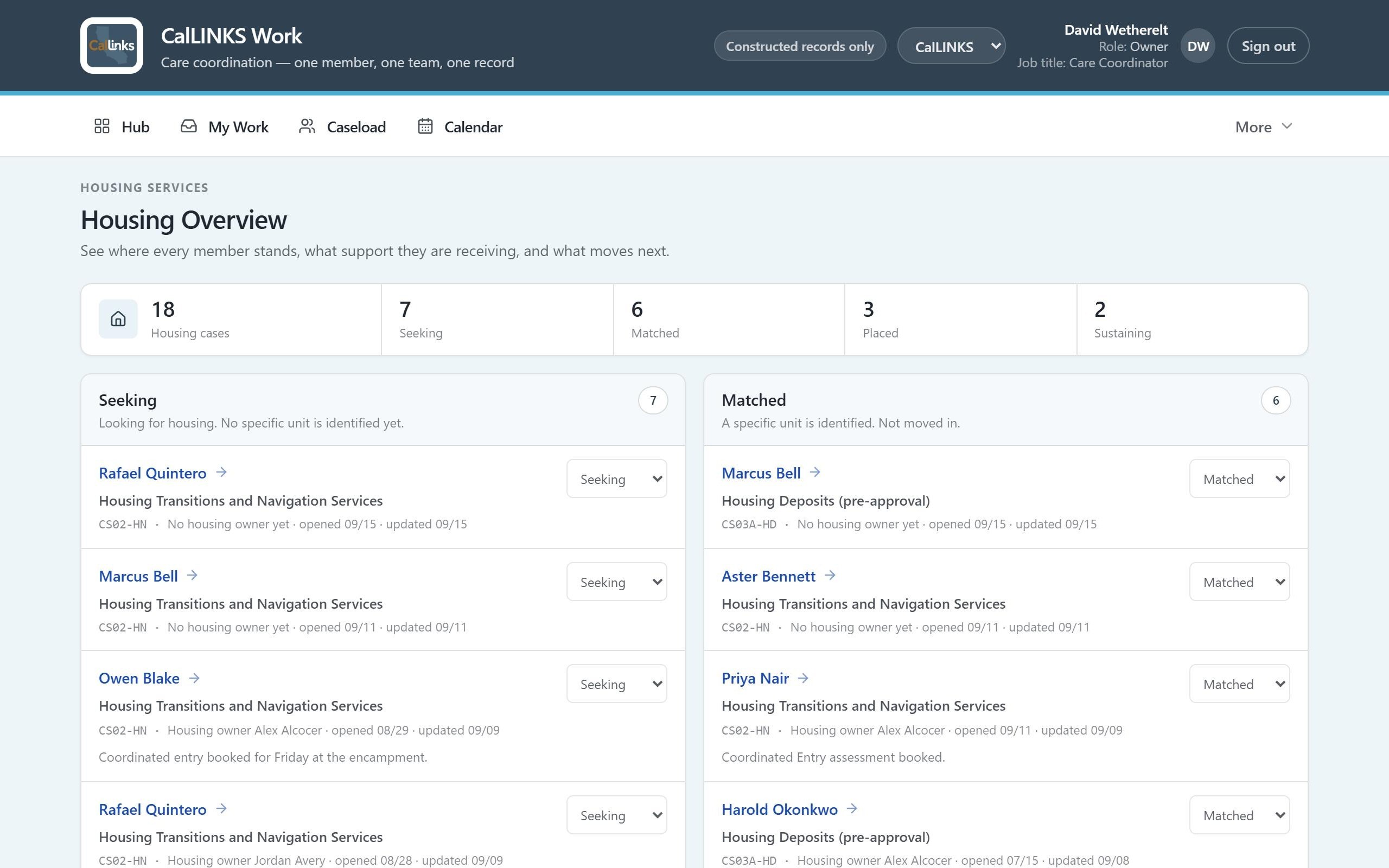The image size is (1389, 868).
Task: Click the CalLINKS logo icon
Action: click(111, 46)
